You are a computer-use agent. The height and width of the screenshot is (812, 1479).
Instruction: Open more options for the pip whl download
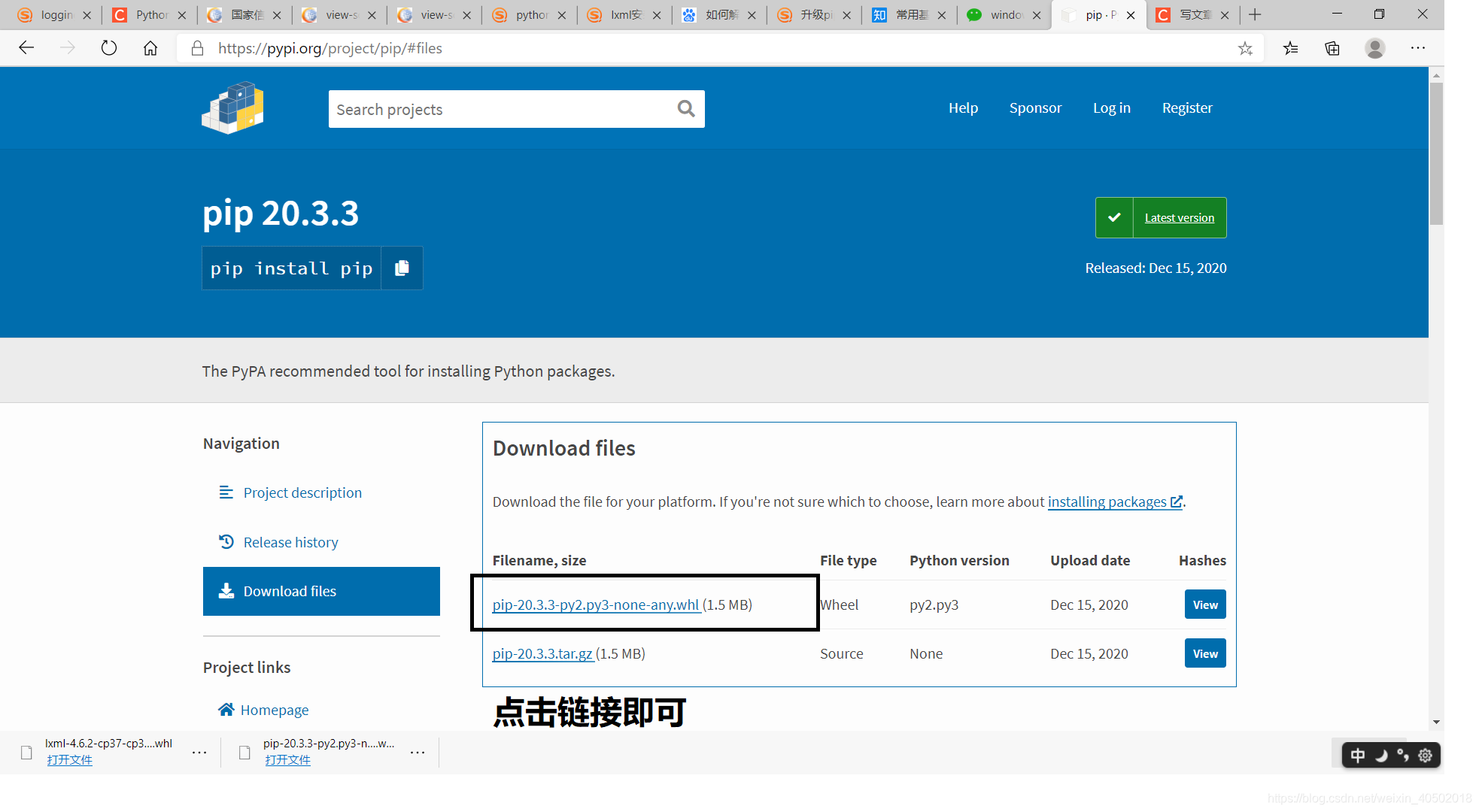(x=418, y=752)
